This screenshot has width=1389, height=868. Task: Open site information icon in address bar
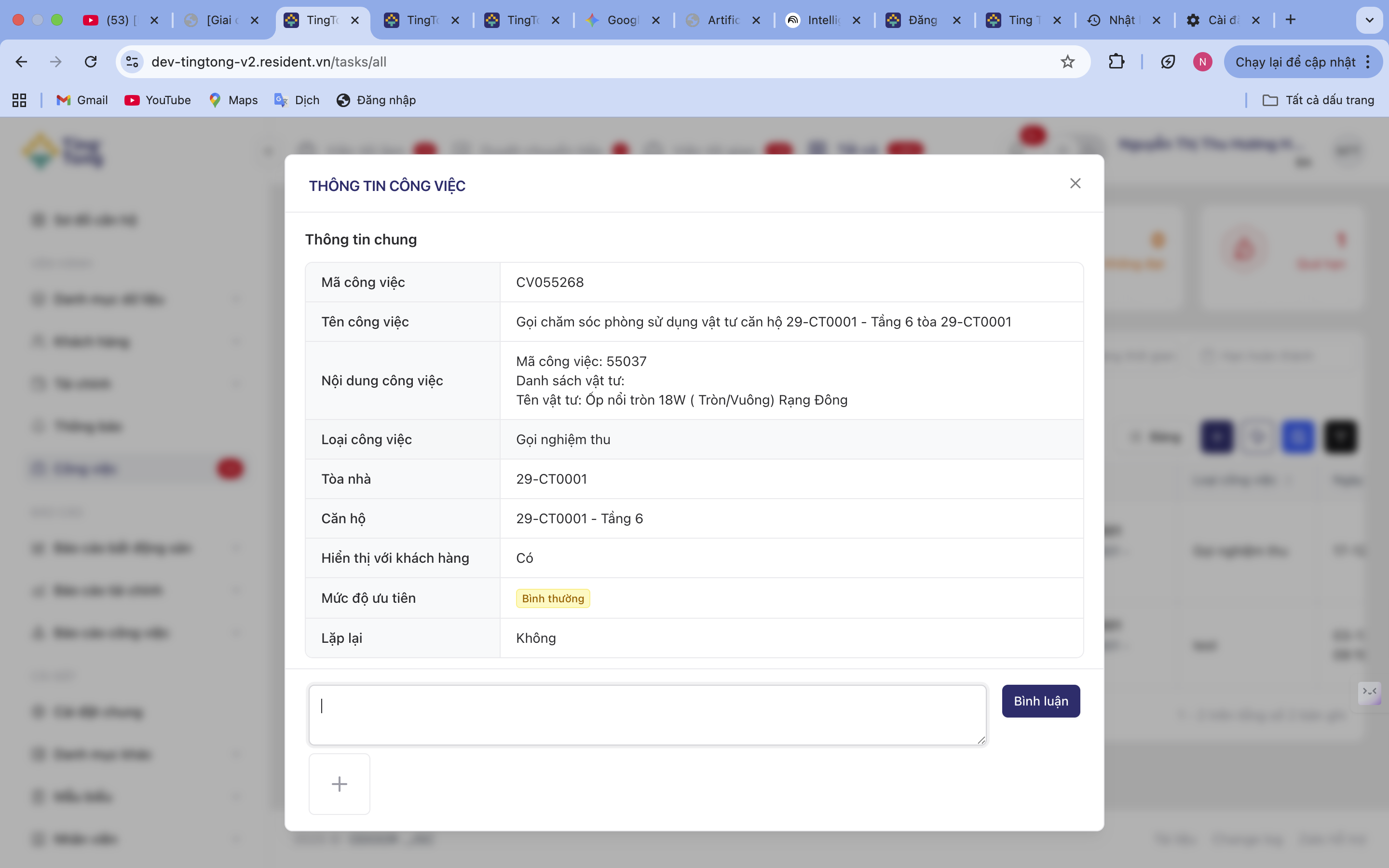pos(132,62)
